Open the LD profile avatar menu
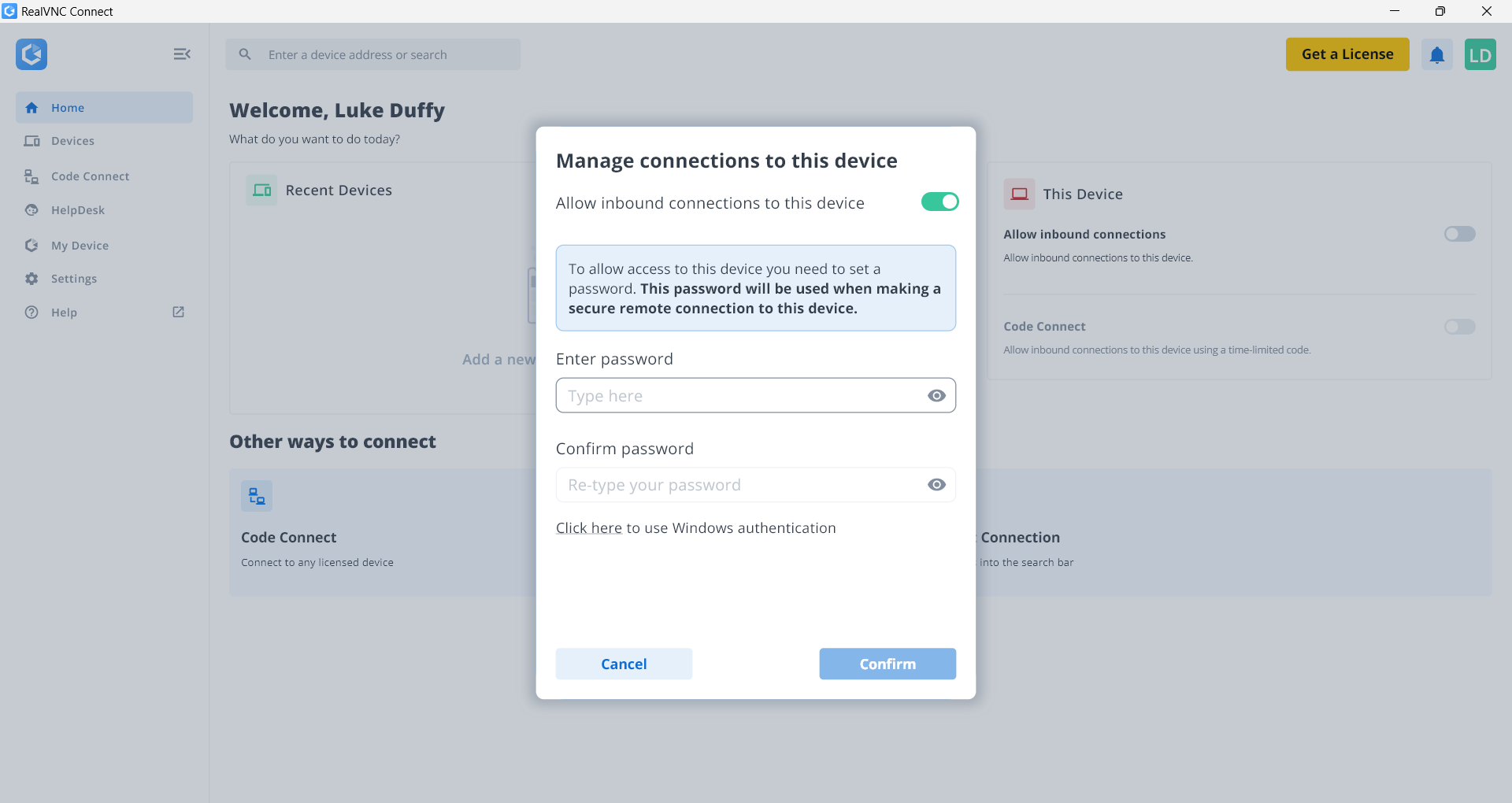This screenshot has width=1512, height=803. [x=1481, y=54]
